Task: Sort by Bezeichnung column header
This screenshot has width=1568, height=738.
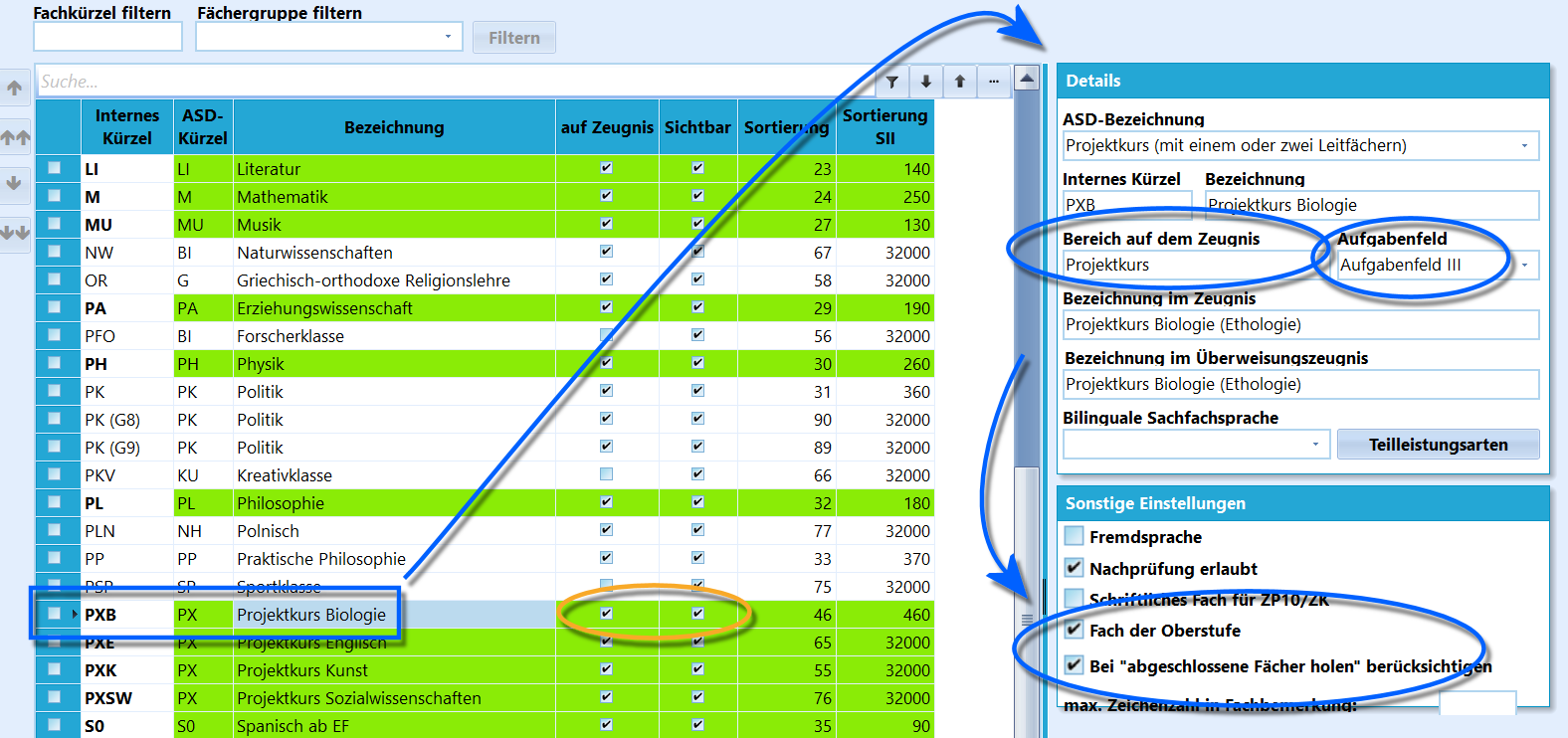Action: 394,127
